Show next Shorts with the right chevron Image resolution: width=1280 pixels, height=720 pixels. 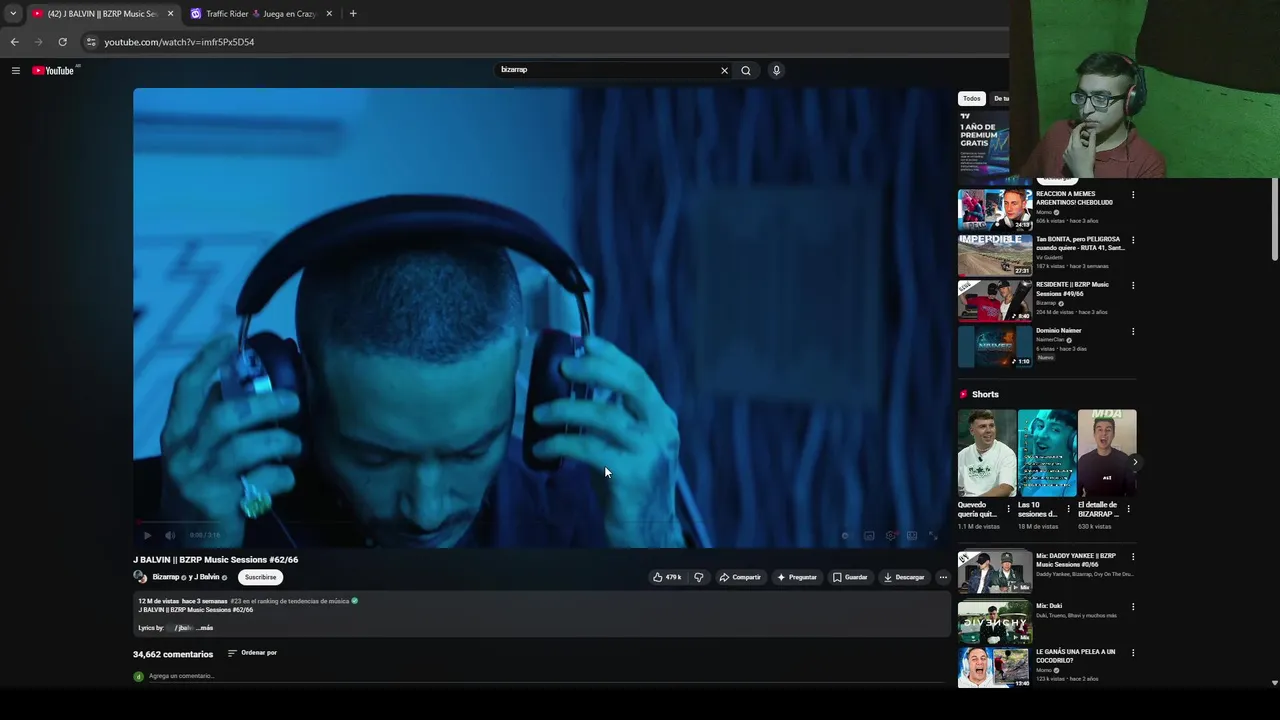(1135, 462)
